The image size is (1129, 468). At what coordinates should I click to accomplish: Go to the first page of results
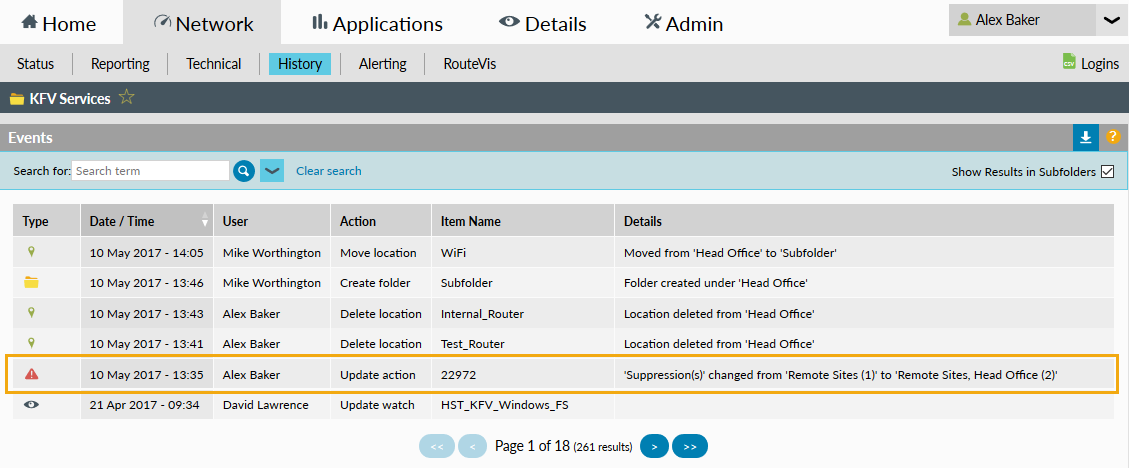(436, 446)
